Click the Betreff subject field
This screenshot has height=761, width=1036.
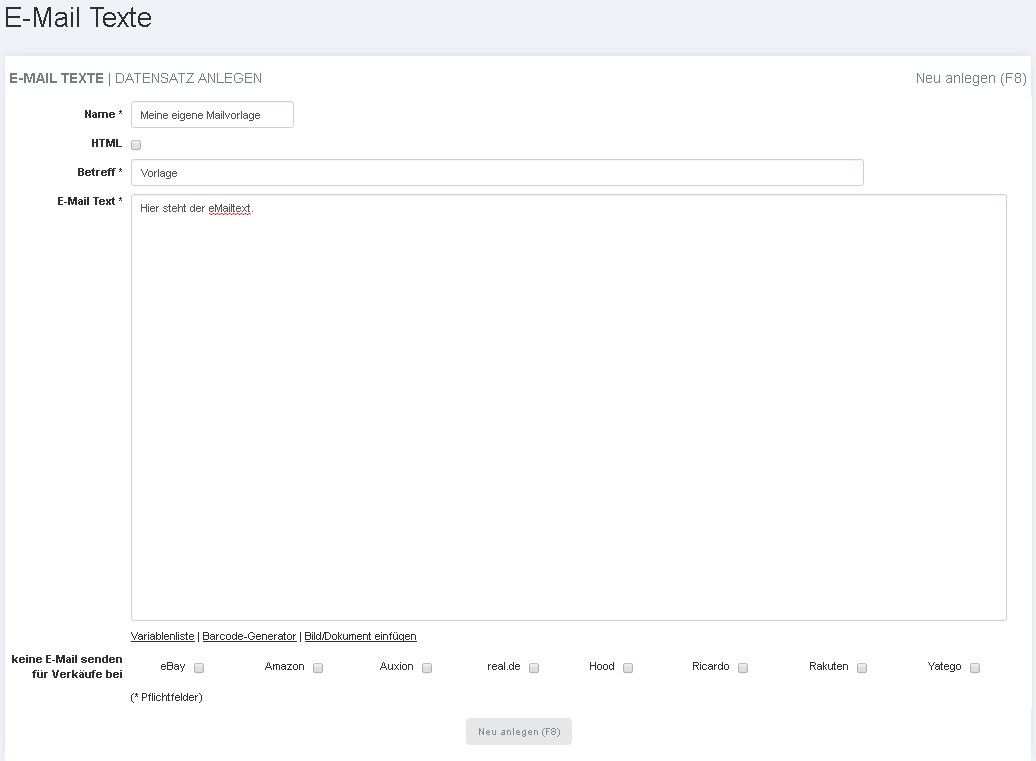click(x=496, y=173)
